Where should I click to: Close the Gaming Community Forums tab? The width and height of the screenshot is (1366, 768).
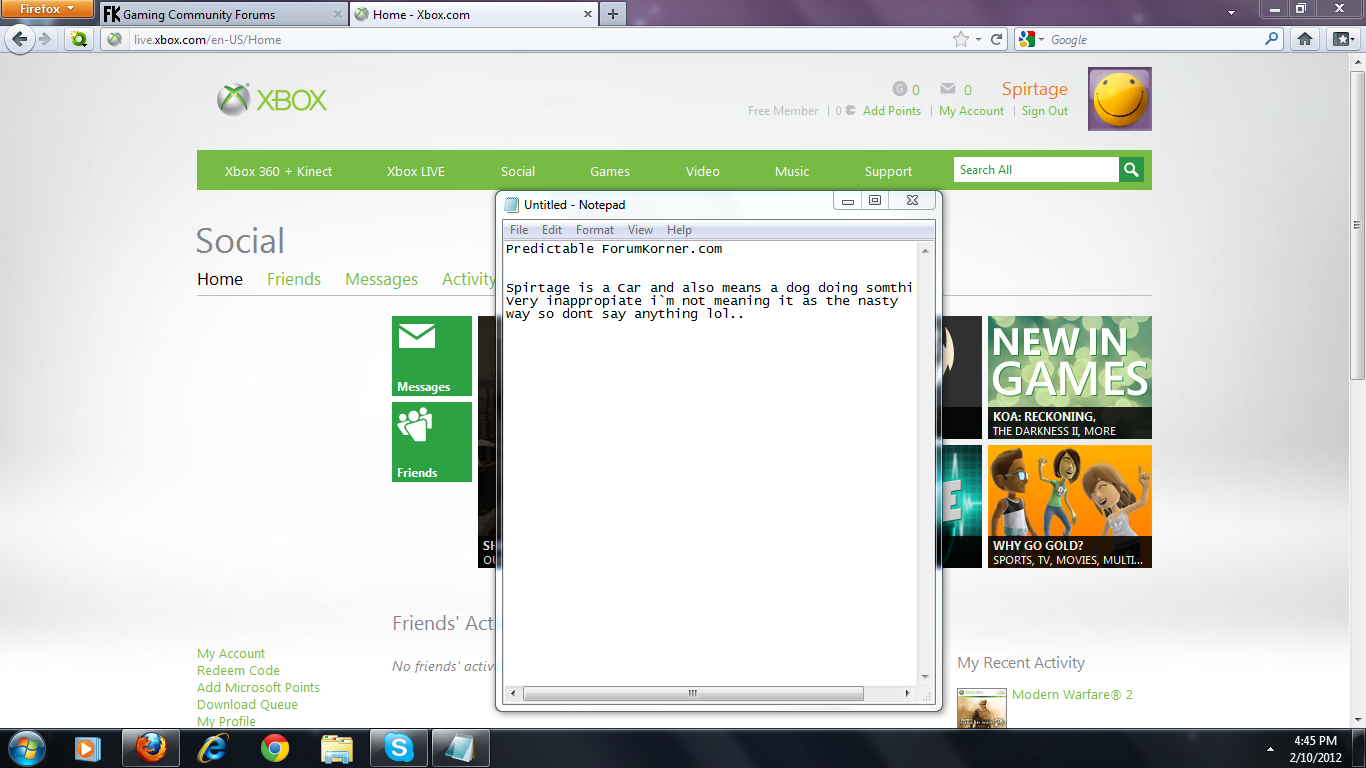click(x=336, y=15)
